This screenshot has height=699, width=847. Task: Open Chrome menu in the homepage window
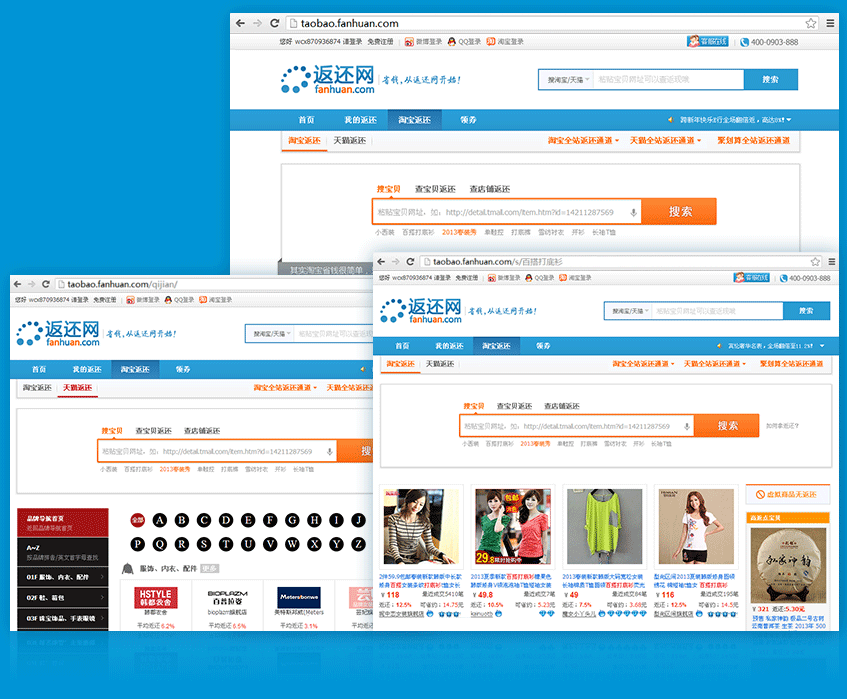coord(831,23)
